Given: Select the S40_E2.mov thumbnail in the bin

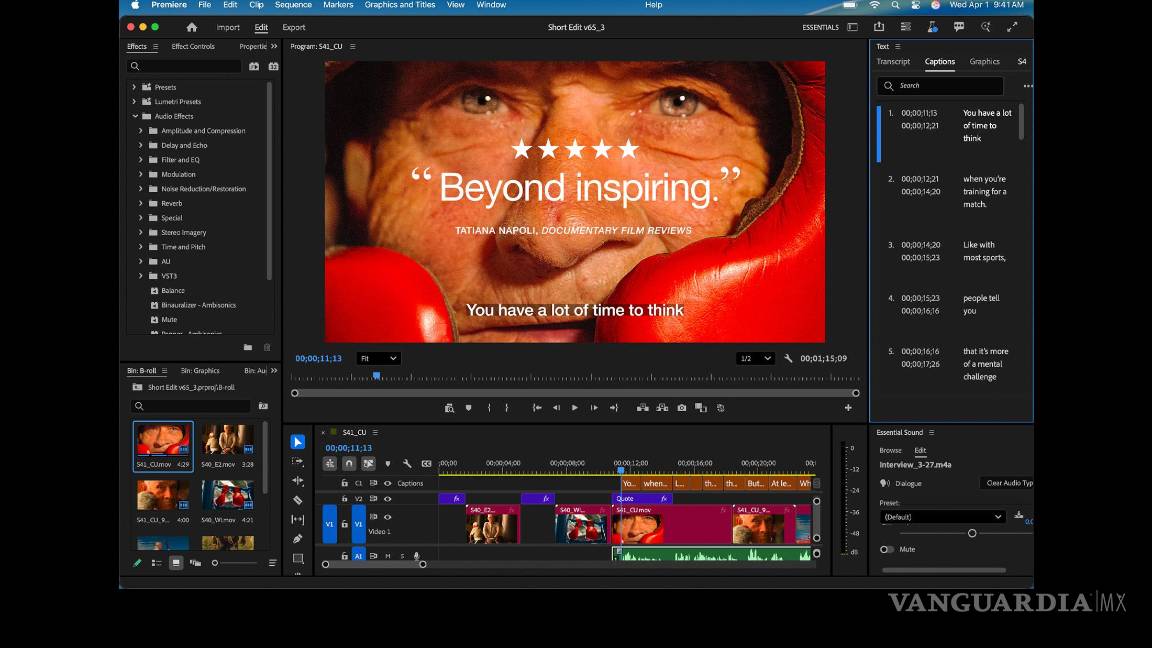Looking at the screenshot, I should tap(227, 441).
